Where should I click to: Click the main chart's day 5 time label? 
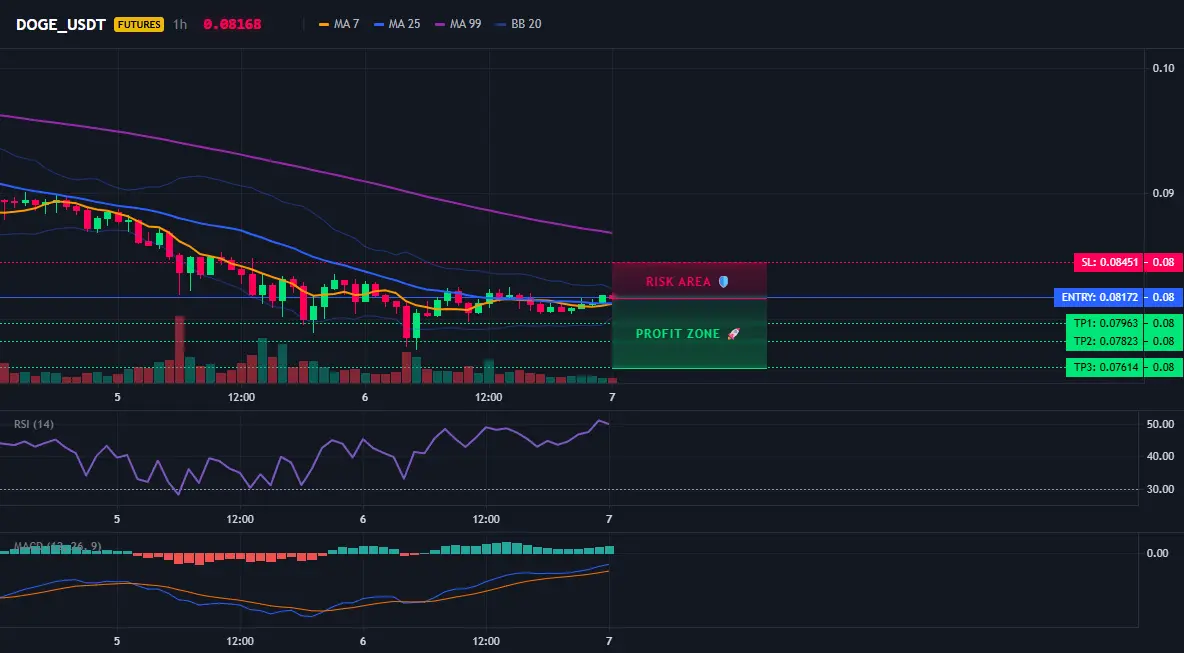pos(117,397)
